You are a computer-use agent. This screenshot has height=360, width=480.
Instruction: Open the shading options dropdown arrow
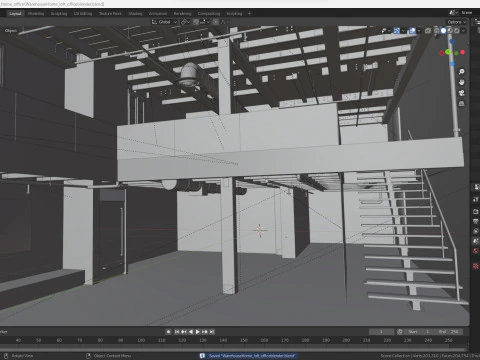[x=463, y=31]
